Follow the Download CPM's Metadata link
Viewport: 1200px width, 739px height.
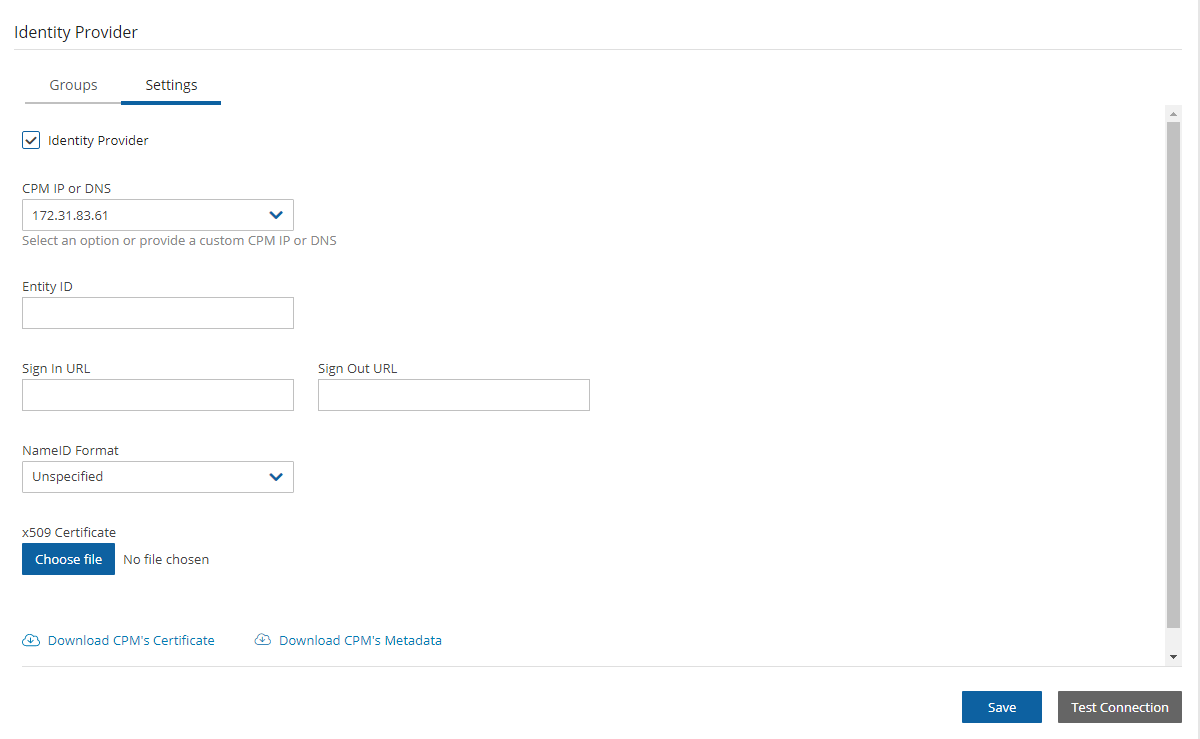point(360,640)
